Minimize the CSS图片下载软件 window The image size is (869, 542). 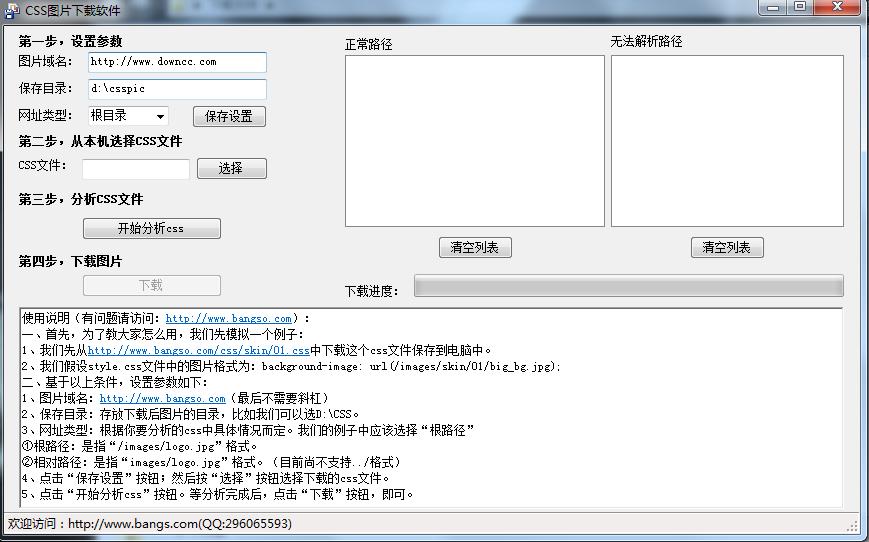coord(774,8)
